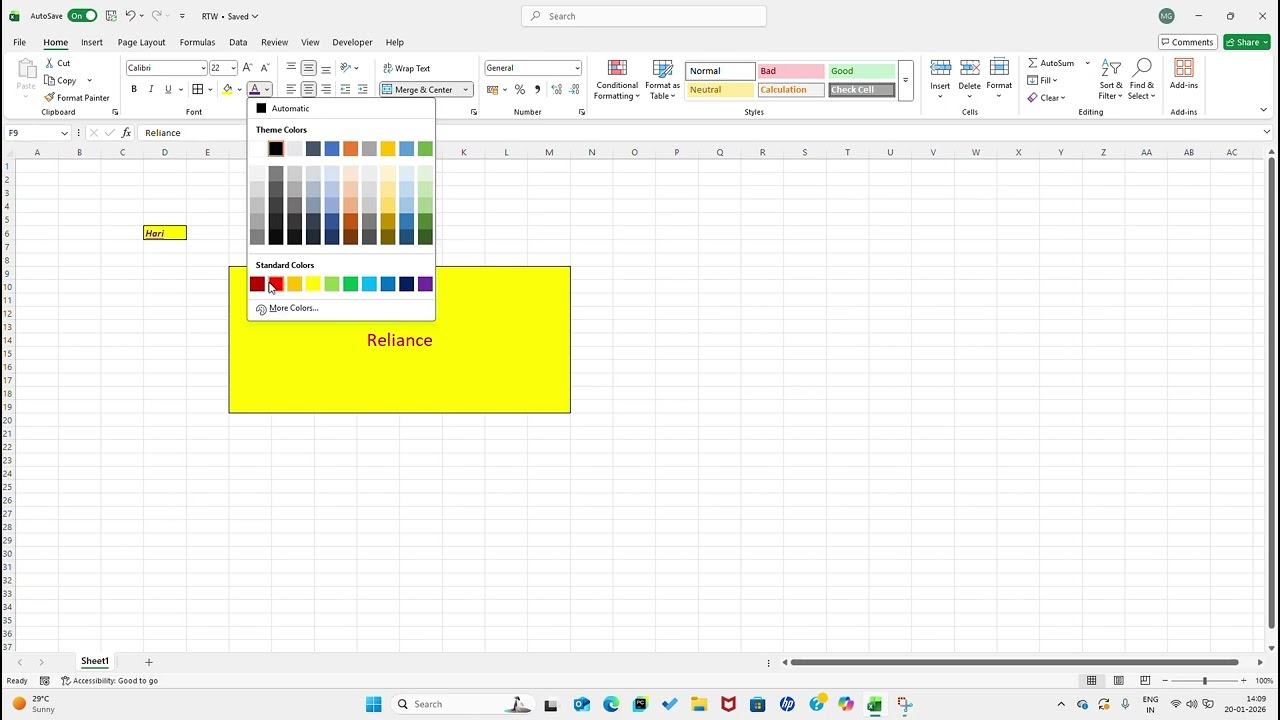Open the General number format dropdown

(577, 68)
